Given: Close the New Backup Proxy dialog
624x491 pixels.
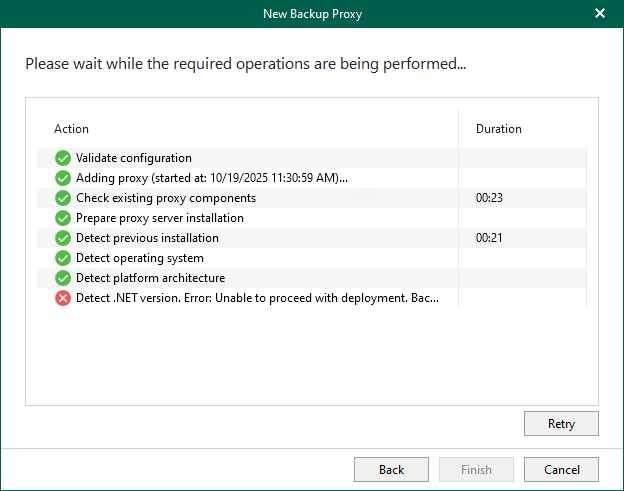Looking at the screenshot, I should pos(600,14).
